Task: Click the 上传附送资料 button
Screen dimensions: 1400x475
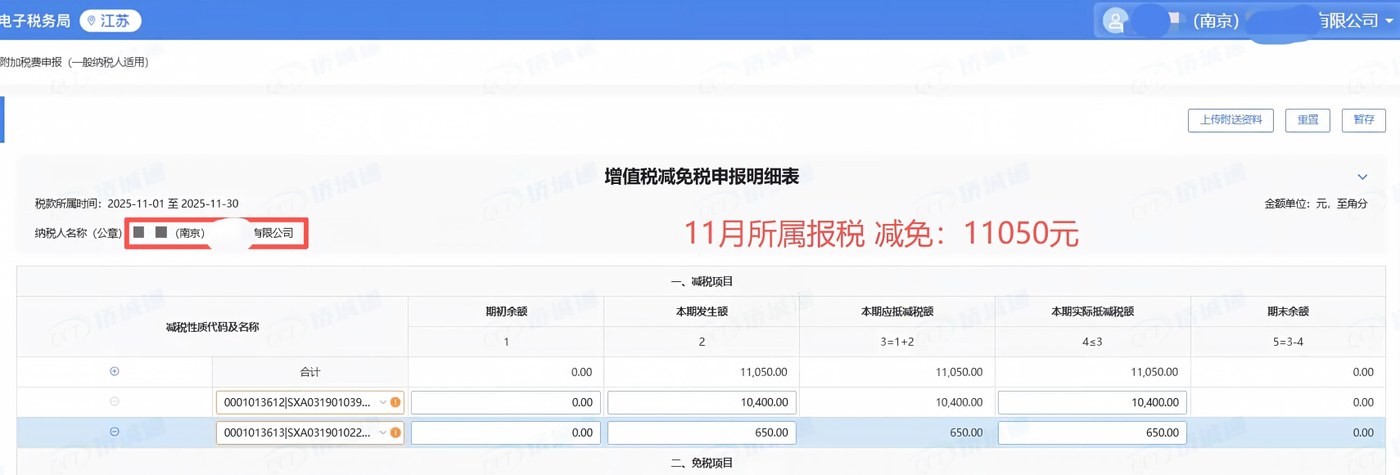Action: pos(1230,120)
